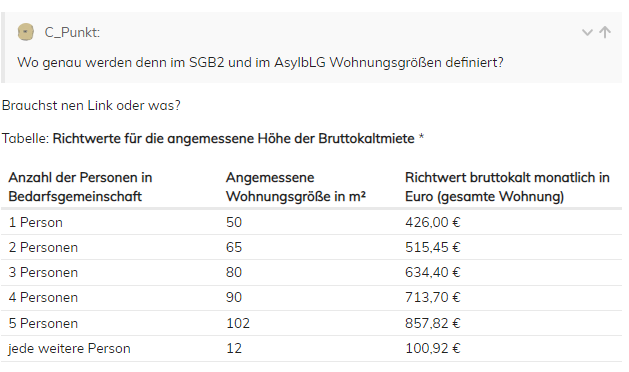Click the "jede weitere Person" row
Image resolution: width=629 pixels, height=372 pixels.
coord(311,348)
